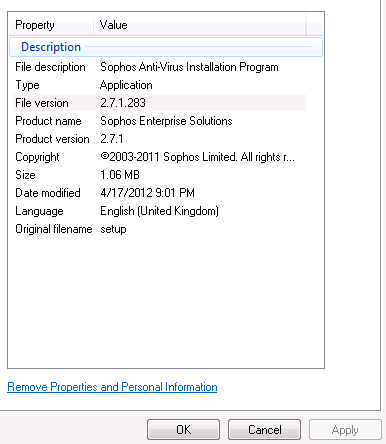Select the Original filename property label

pyautogui.click(x=54, y=229)
